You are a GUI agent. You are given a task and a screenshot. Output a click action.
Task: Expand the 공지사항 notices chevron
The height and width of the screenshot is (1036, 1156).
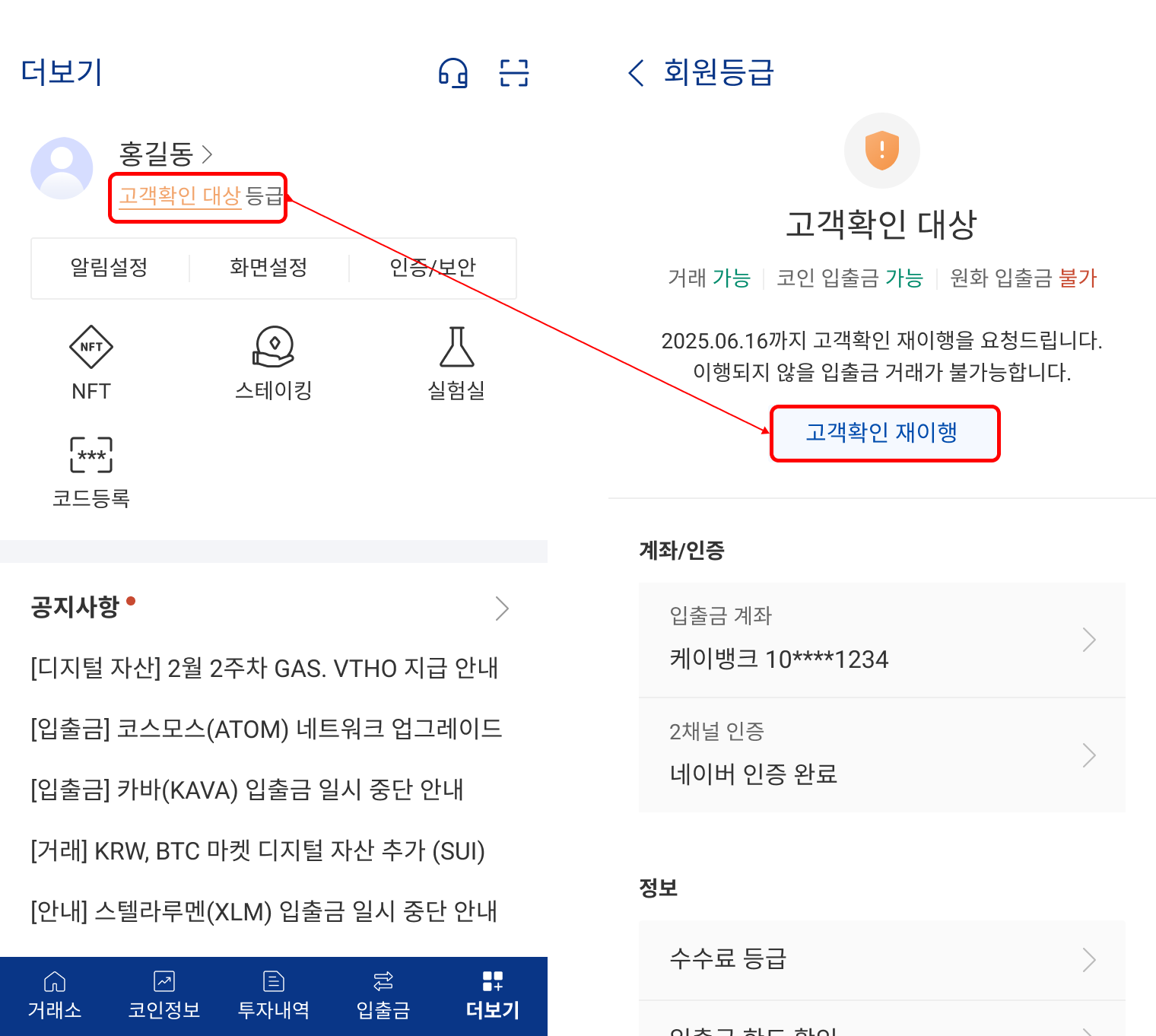tap(502, 608)
